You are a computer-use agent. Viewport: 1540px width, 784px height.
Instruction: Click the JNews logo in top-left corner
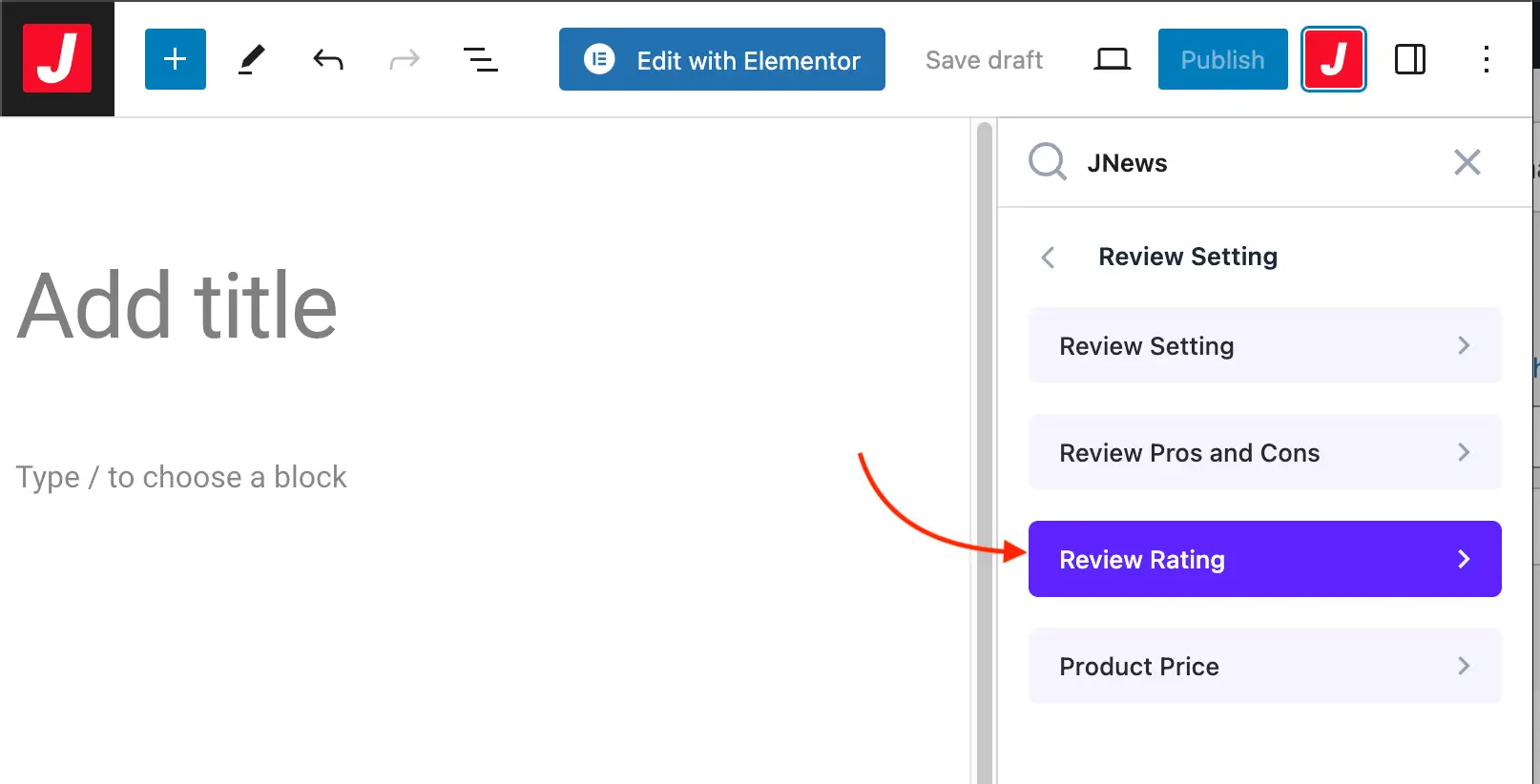tap(57, 59)
